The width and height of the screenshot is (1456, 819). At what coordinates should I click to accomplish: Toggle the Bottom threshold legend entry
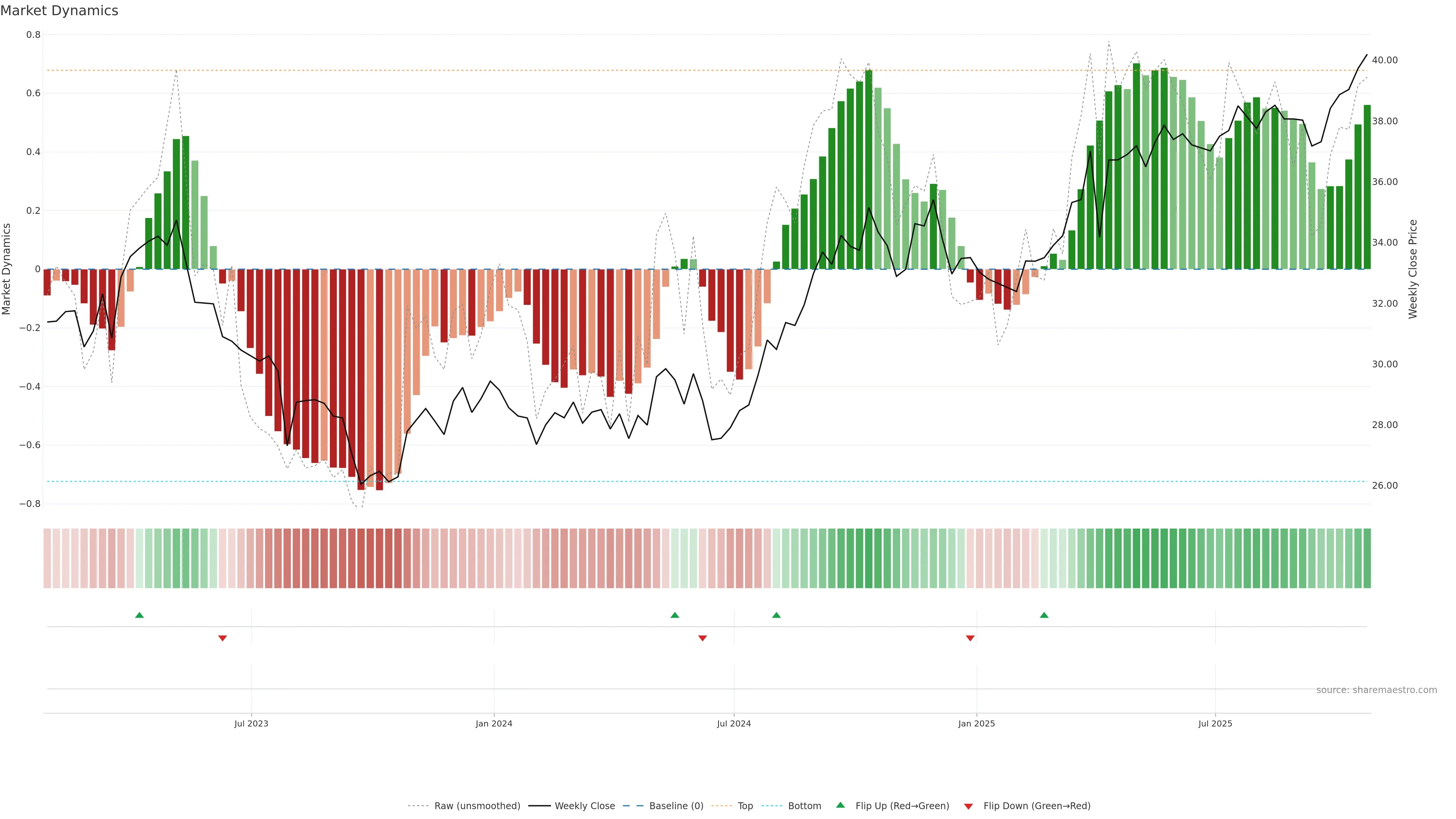point(804,806)
